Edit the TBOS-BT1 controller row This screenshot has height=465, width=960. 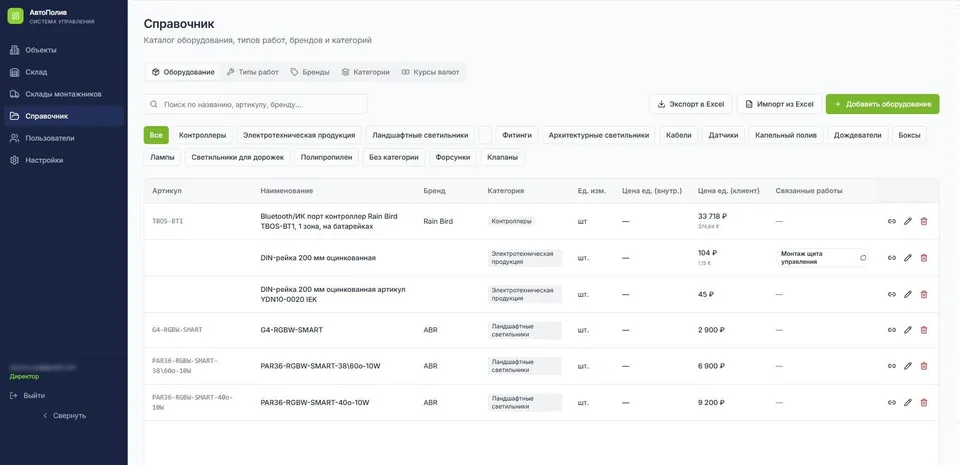coord(908,221)
